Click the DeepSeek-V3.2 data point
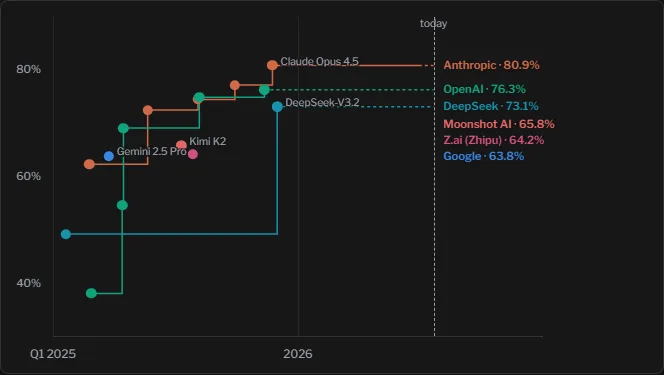The image size is (664, 375). (x=277, y=107)
